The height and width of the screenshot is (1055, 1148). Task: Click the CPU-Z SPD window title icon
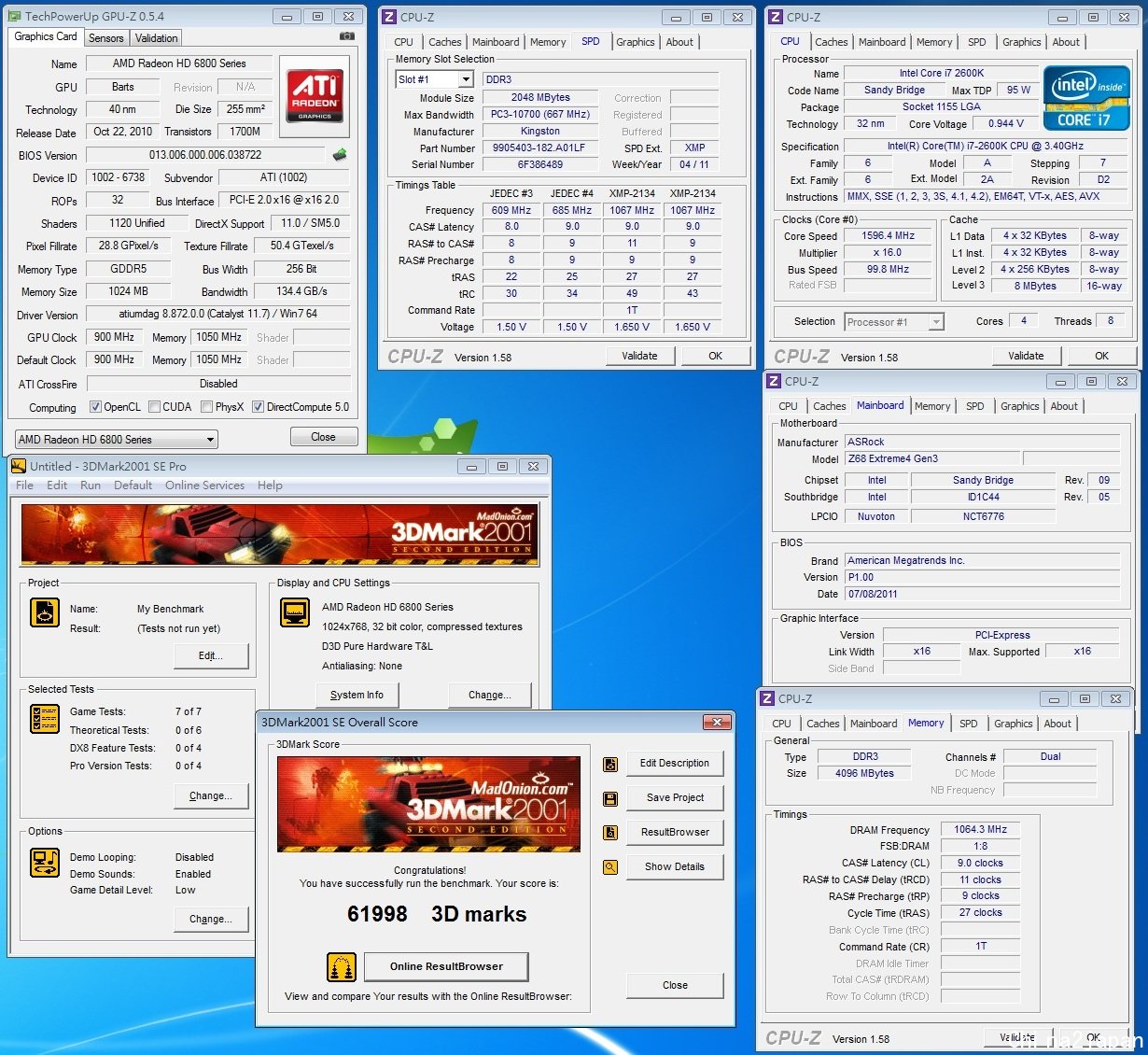390,17
